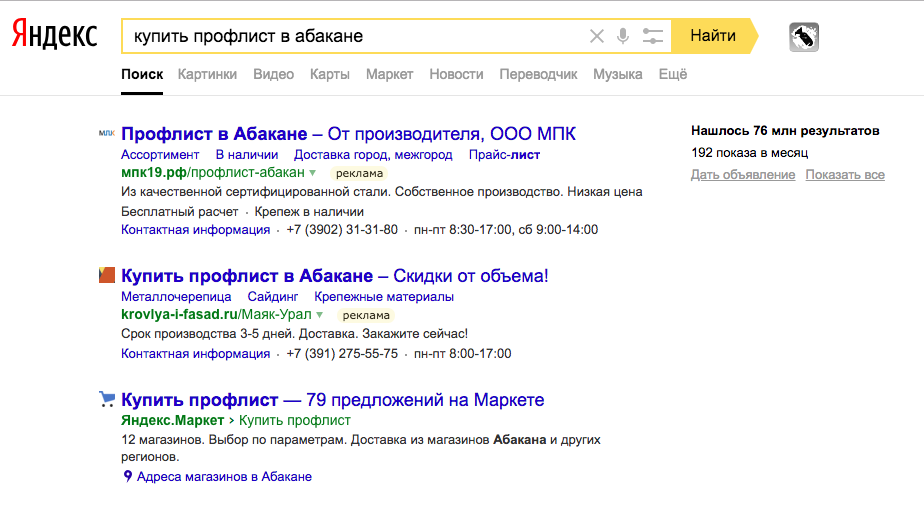Click the yellow Найти button
The image size is (924, 505).
[x=714, y=36]
